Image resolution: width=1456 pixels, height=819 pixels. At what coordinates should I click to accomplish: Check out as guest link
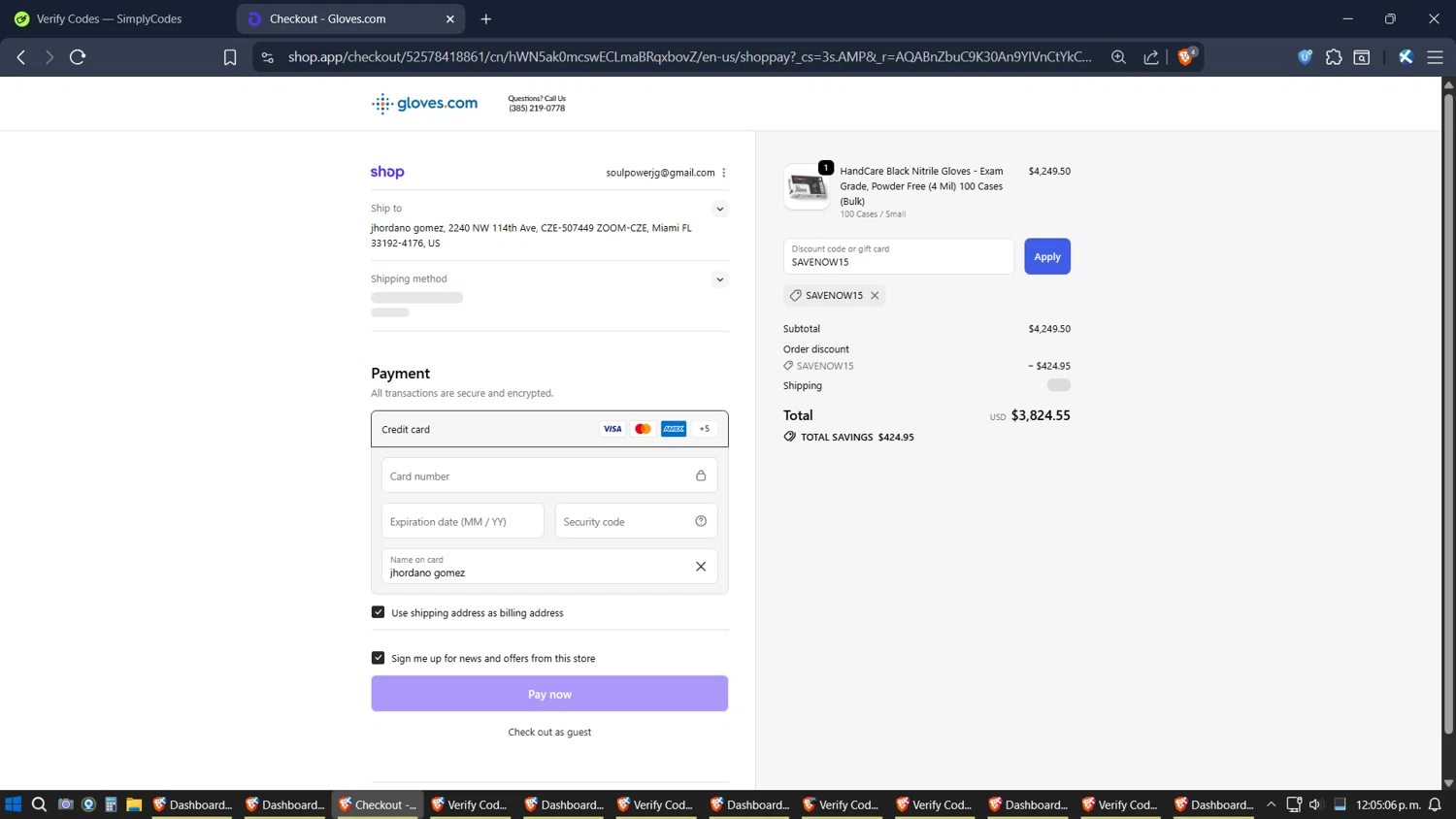click(549, 732)
